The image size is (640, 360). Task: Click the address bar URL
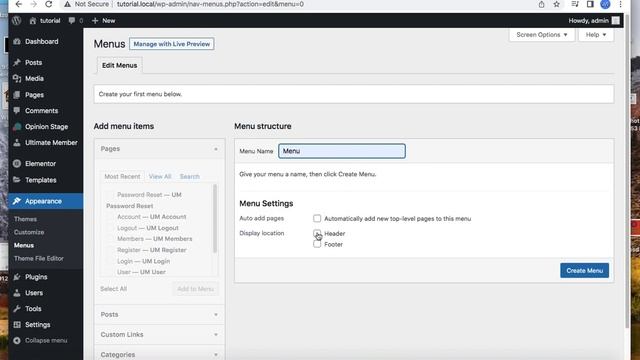click(210, 4)
